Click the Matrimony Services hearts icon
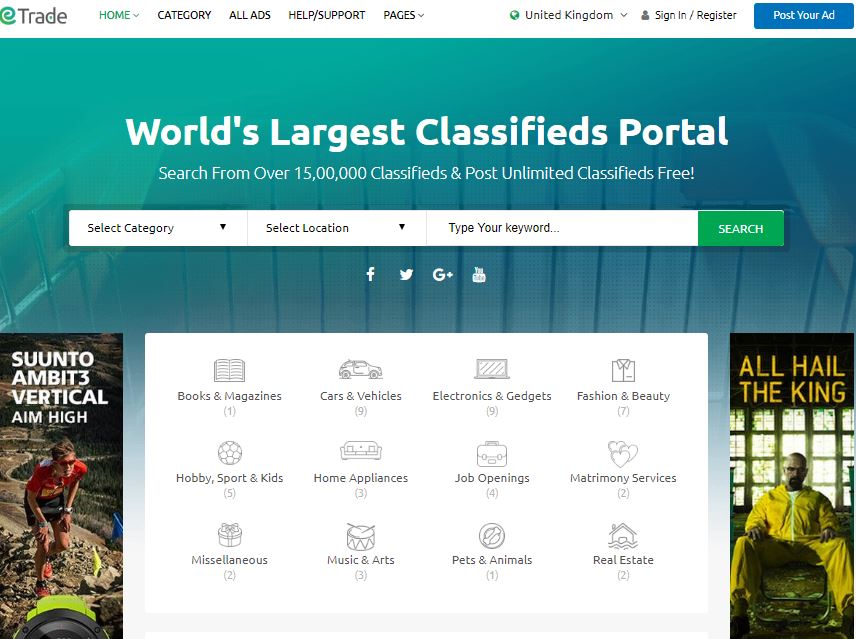Screen dimensions: 856x639 click(x=623, y=453)
